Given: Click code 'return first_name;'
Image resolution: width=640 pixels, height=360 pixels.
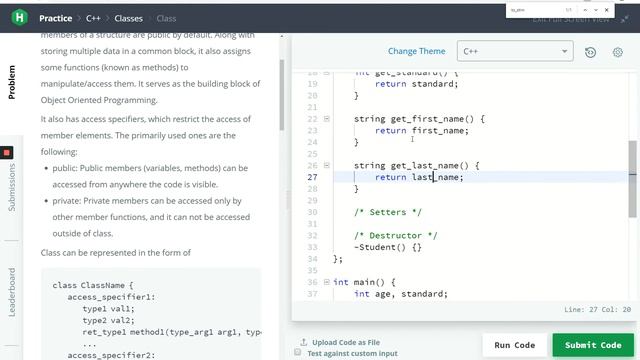Looking at the screenshot, I should coord(422,131).
